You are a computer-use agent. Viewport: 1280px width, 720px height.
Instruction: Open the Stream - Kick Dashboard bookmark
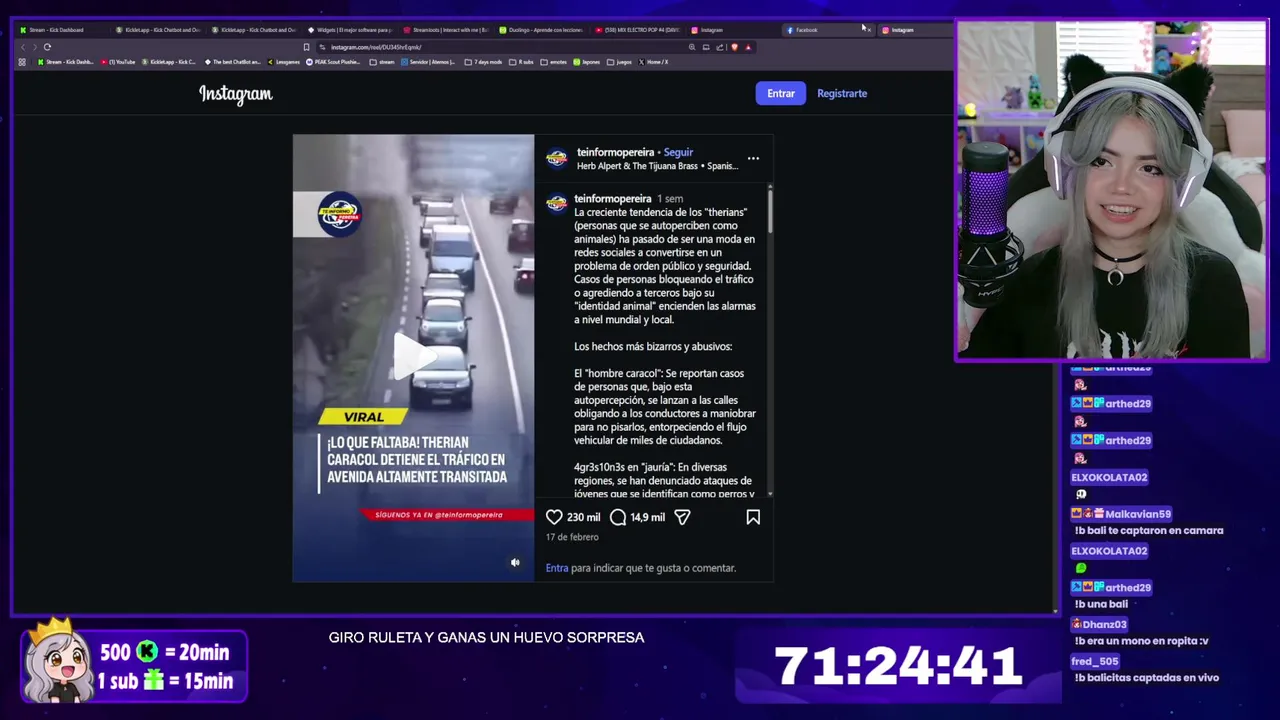[x=66, y=62]
